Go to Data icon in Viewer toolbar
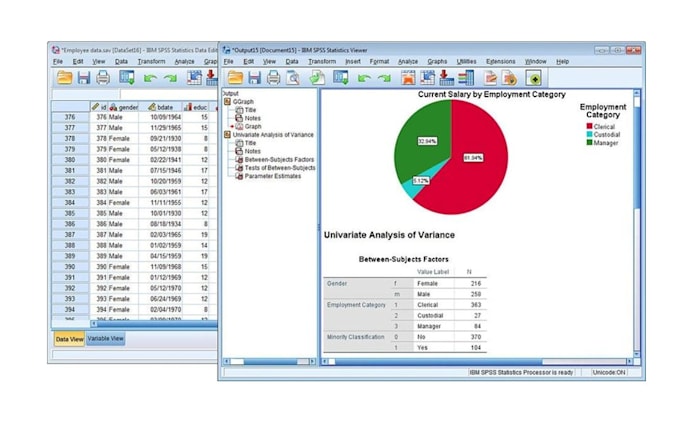This screenshot has width=680, height=433. [x=408, y=78]
